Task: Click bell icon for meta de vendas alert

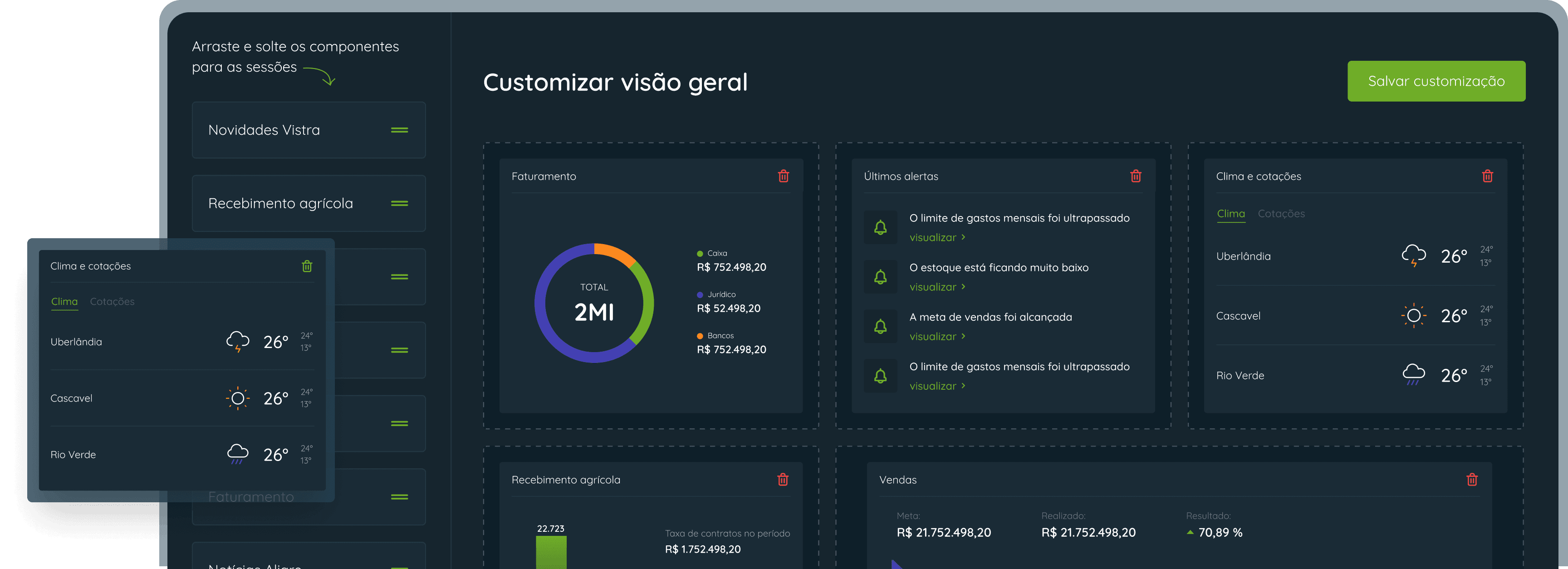Action: tap(880, 327)
